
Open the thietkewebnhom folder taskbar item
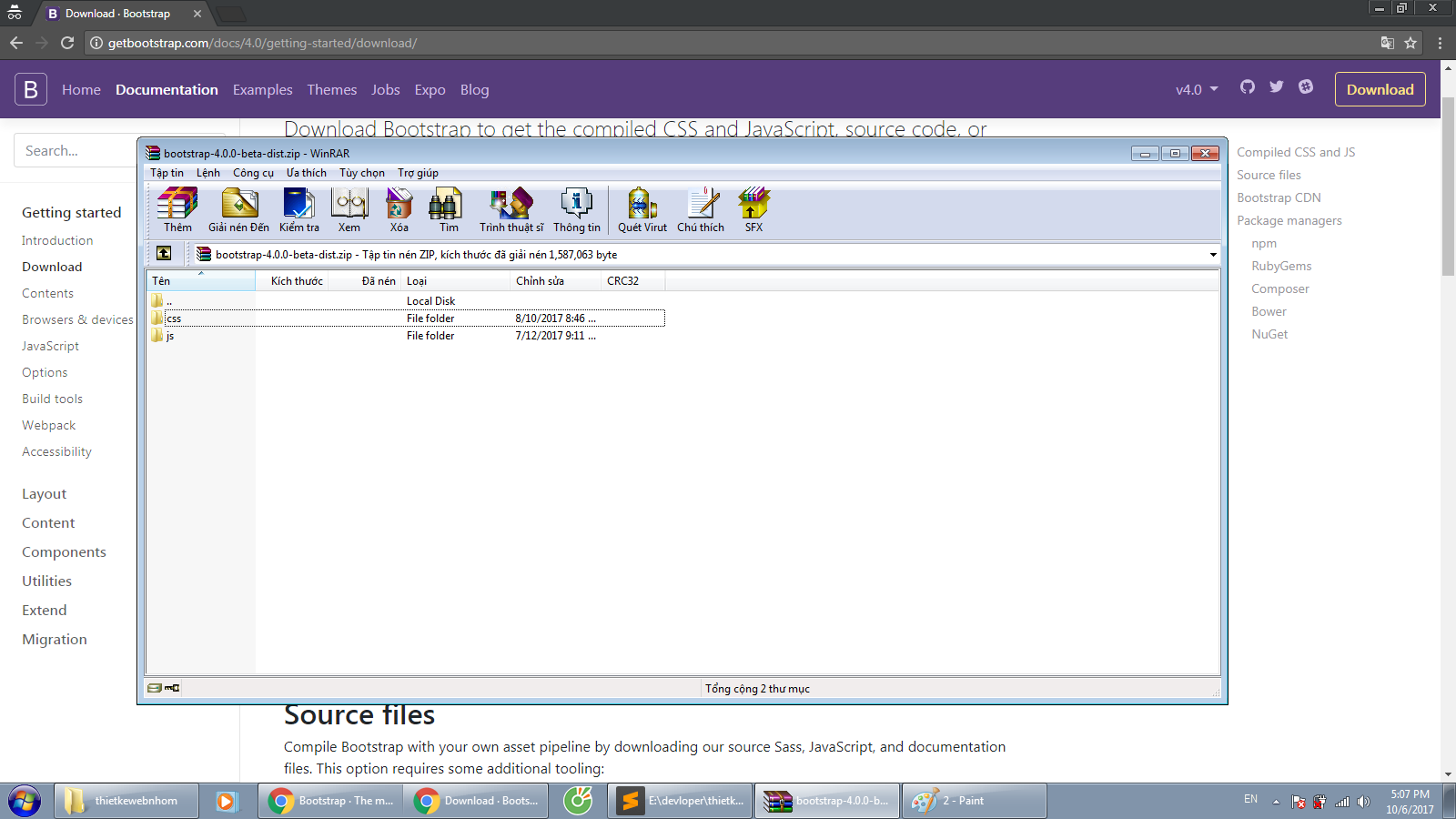[126, 801]
